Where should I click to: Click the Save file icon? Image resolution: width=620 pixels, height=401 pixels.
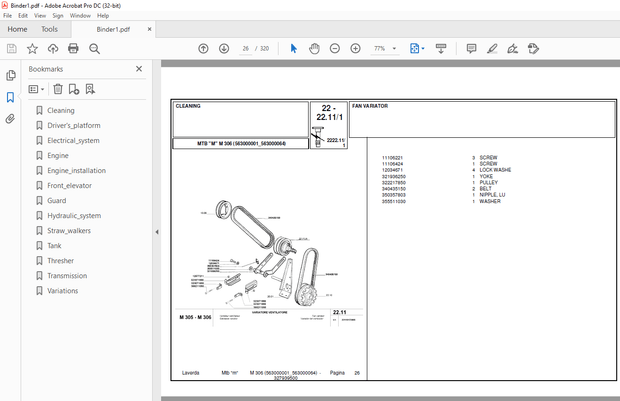pos(12,49)
